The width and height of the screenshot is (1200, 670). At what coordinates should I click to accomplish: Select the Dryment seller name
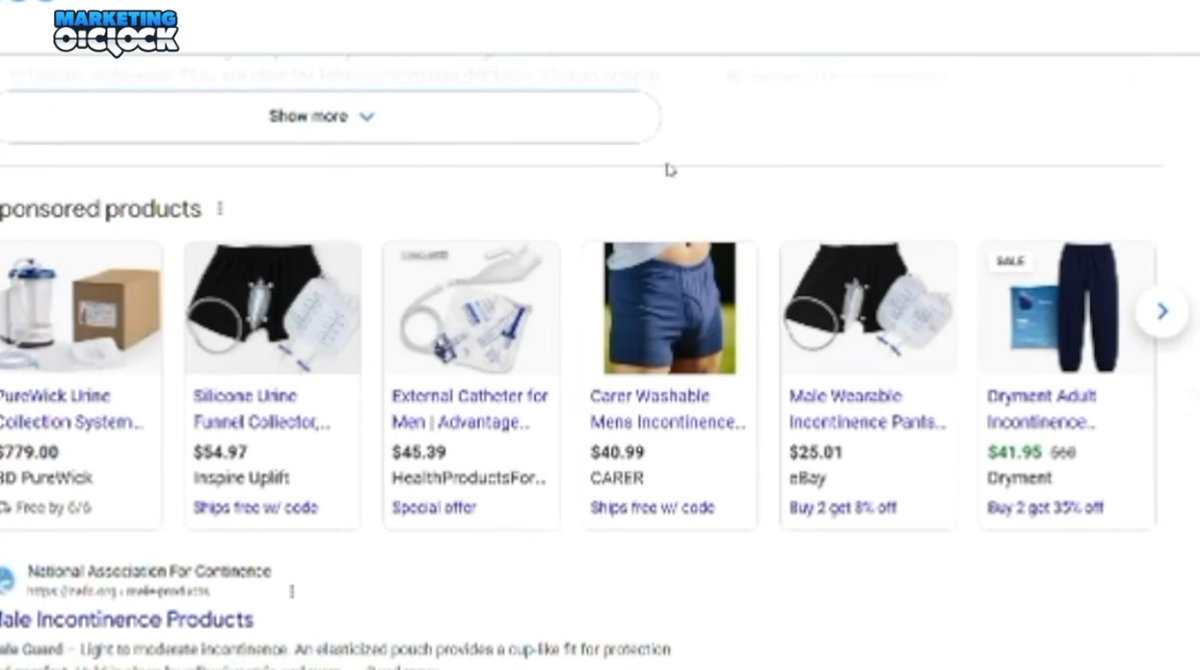pos(1019,478)
